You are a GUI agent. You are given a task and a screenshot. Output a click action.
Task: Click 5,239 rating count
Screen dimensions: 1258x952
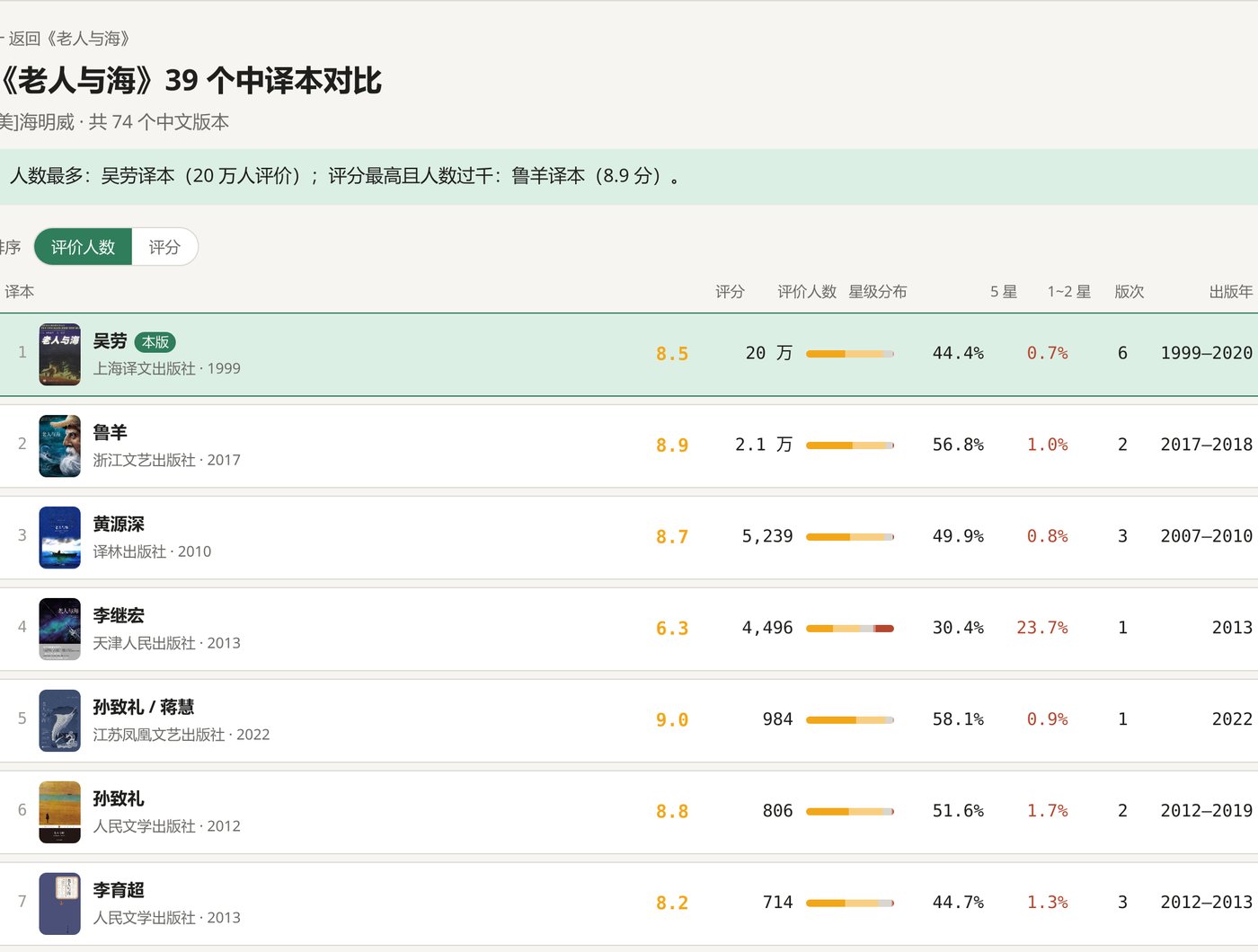pos(767,536)
